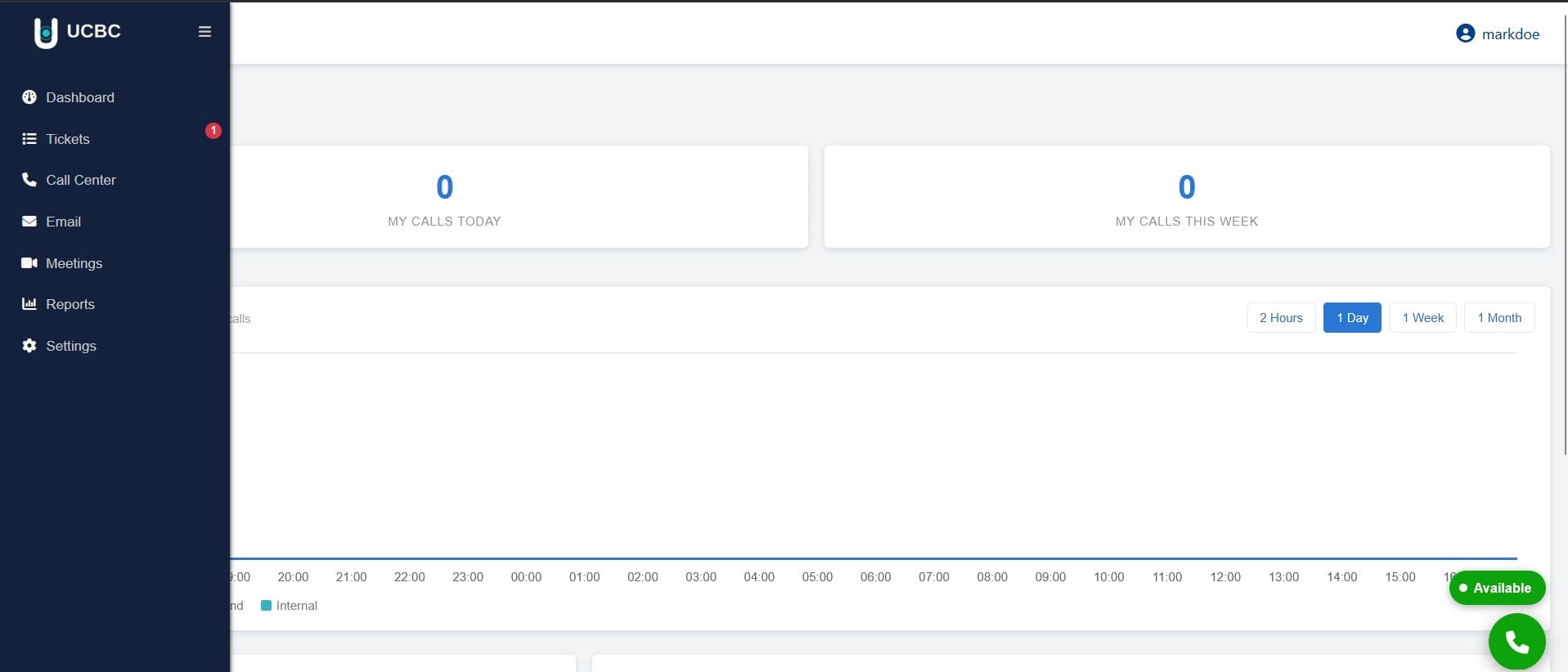Switch chart to 1 Week

tap(1423, 318)
